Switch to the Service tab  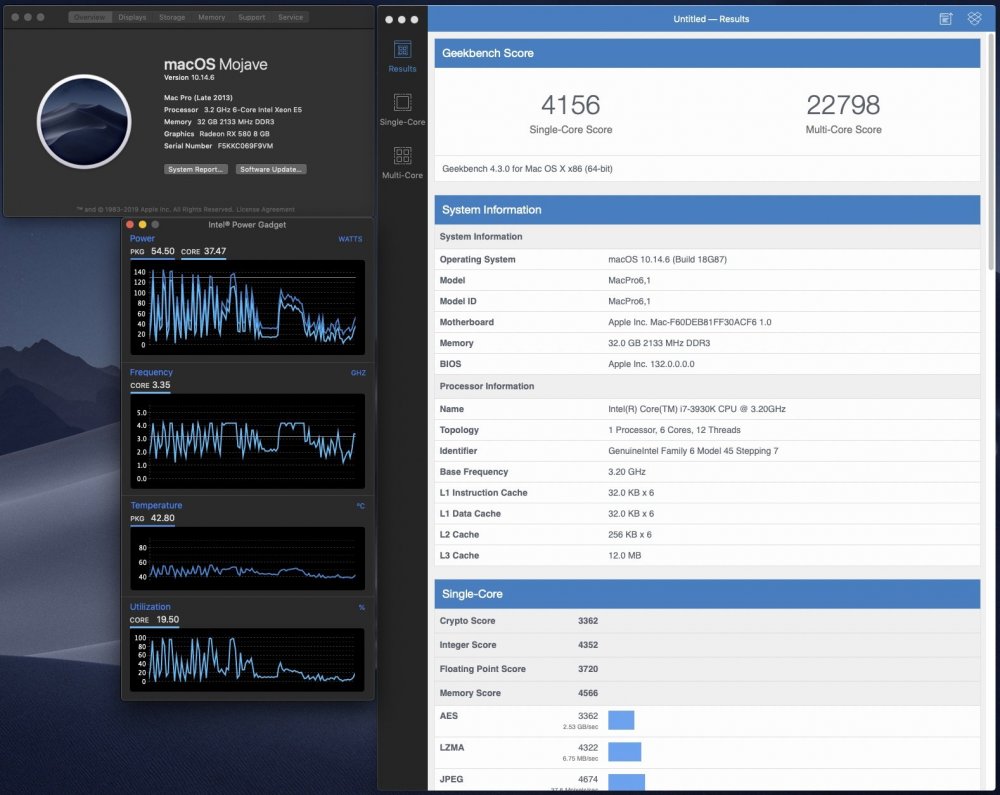291,17
